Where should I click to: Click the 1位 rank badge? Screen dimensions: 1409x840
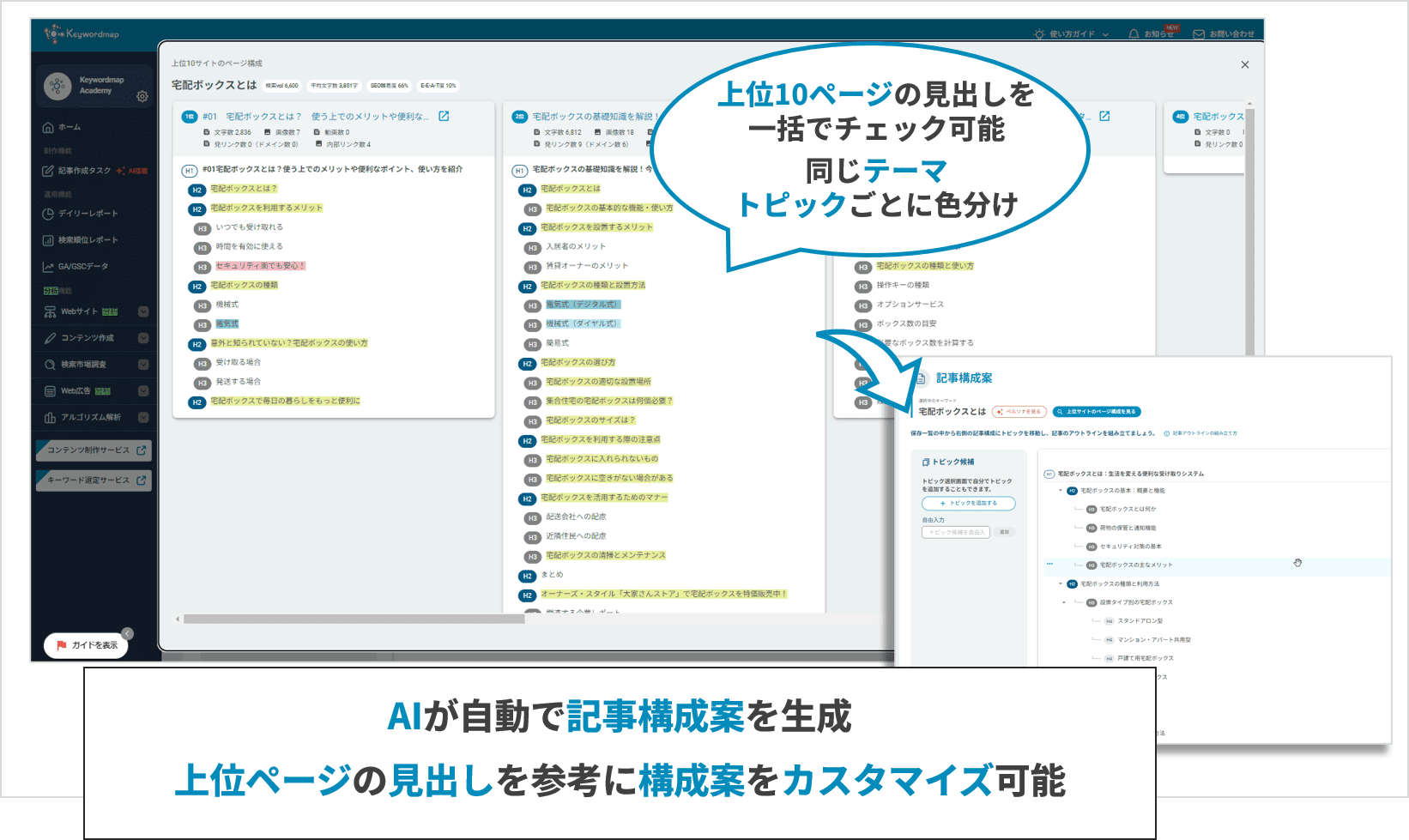click(x=190, y=117)
